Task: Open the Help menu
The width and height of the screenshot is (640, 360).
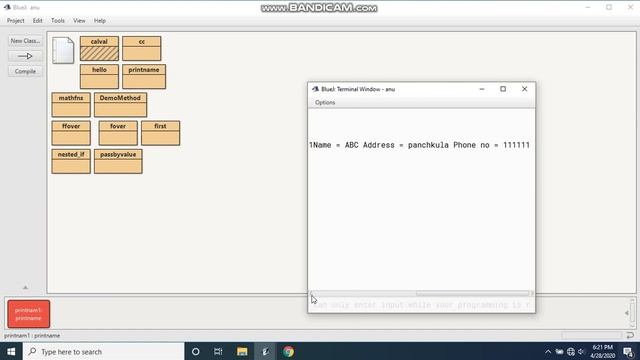Action: click(100, 21)
